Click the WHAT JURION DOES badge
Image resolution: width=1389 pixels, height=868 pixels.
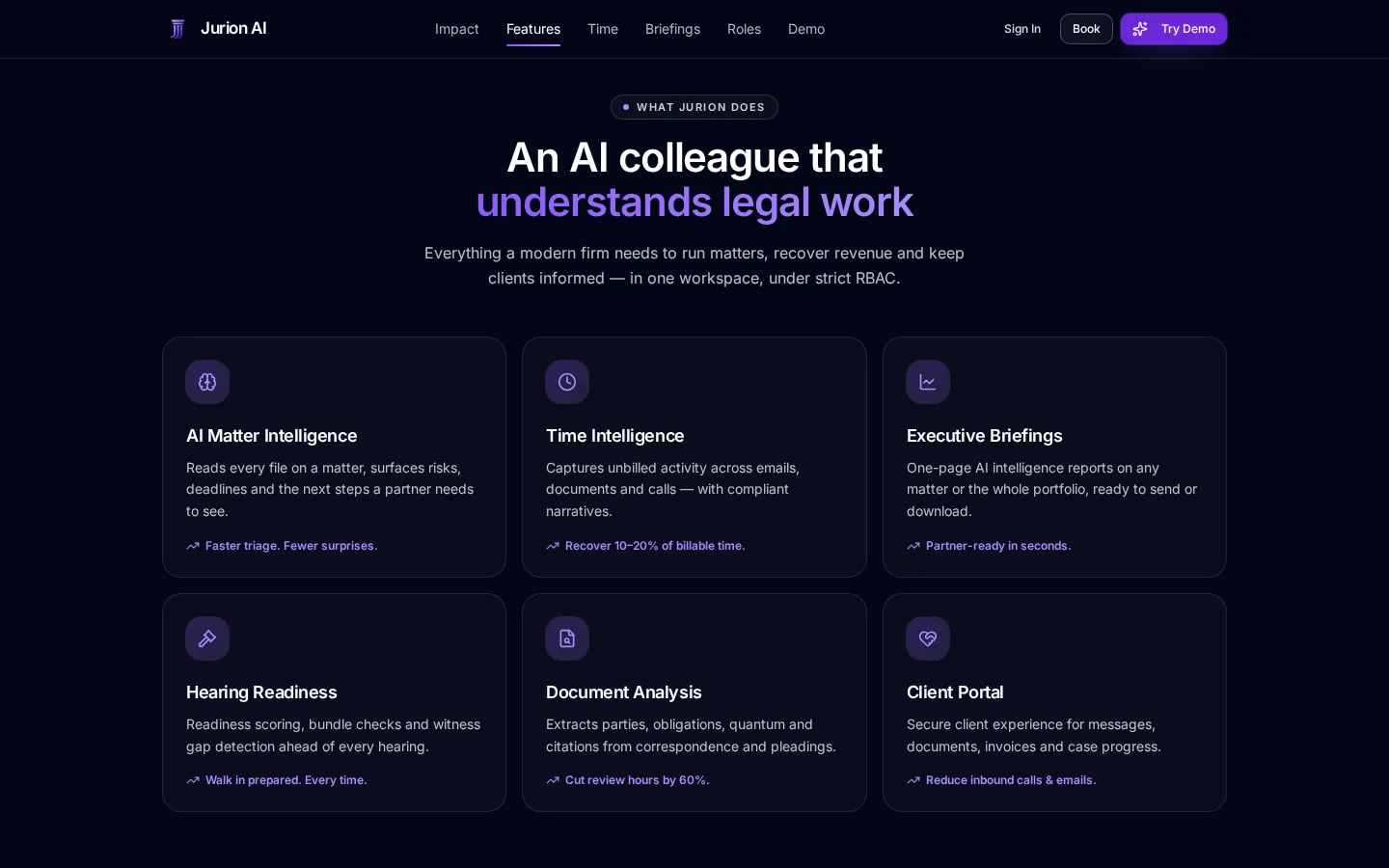tap(694, 107)
